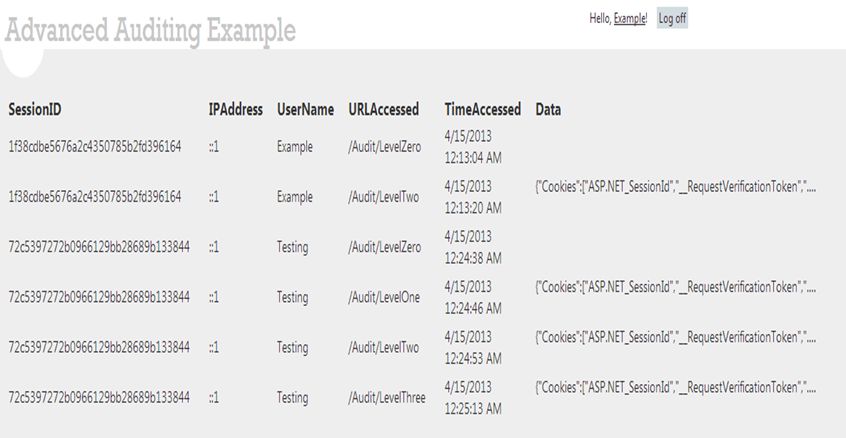The height and width of the screenshot is (438, 846).
Task: Select the TimeAccessed column header
Action: (x=482, y=109)
